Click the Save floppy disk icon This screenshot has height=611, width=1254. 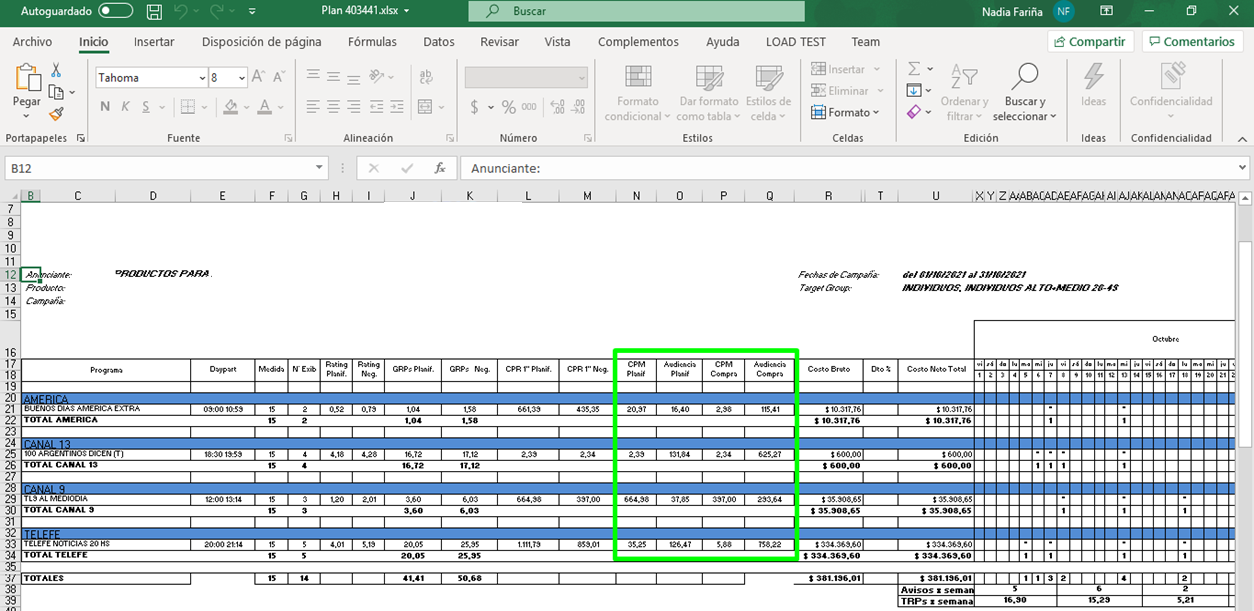[x=153, y=11]
